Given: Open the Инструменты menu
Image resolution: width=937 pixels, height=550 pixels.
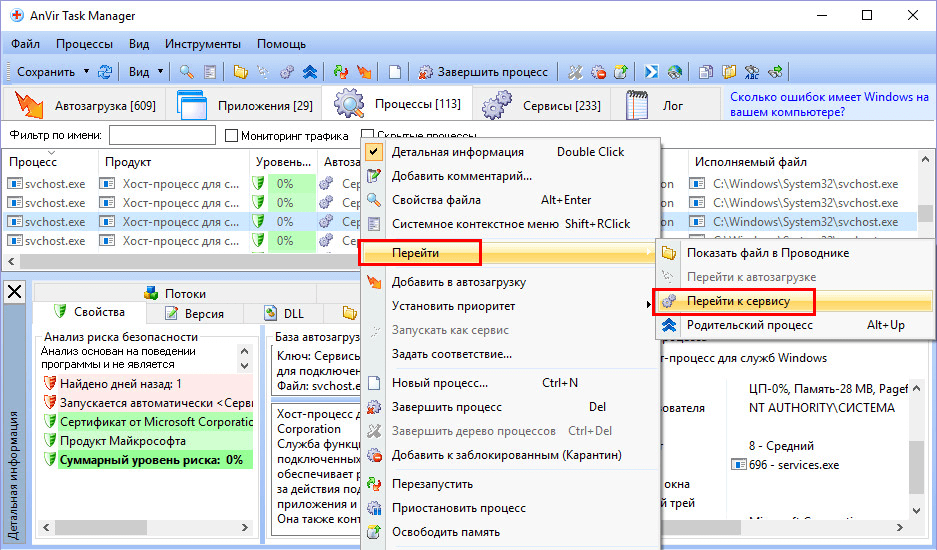Looking at the screenshot, I should (x=202, y=44).
